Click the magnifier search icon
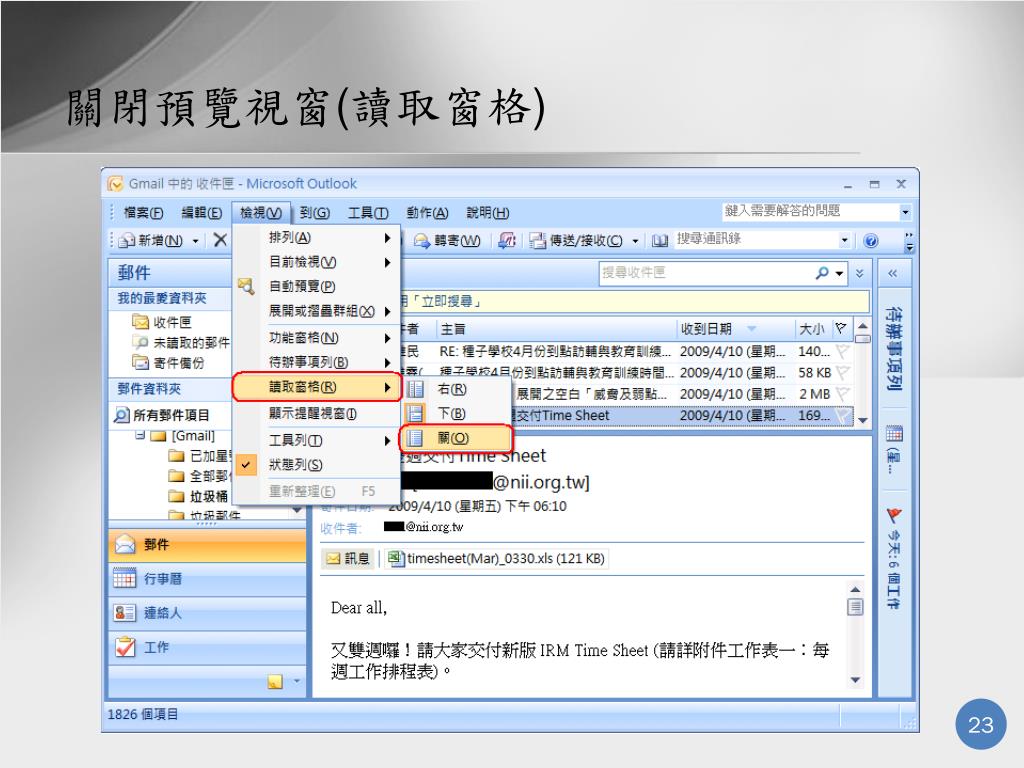 pos(822,273)
